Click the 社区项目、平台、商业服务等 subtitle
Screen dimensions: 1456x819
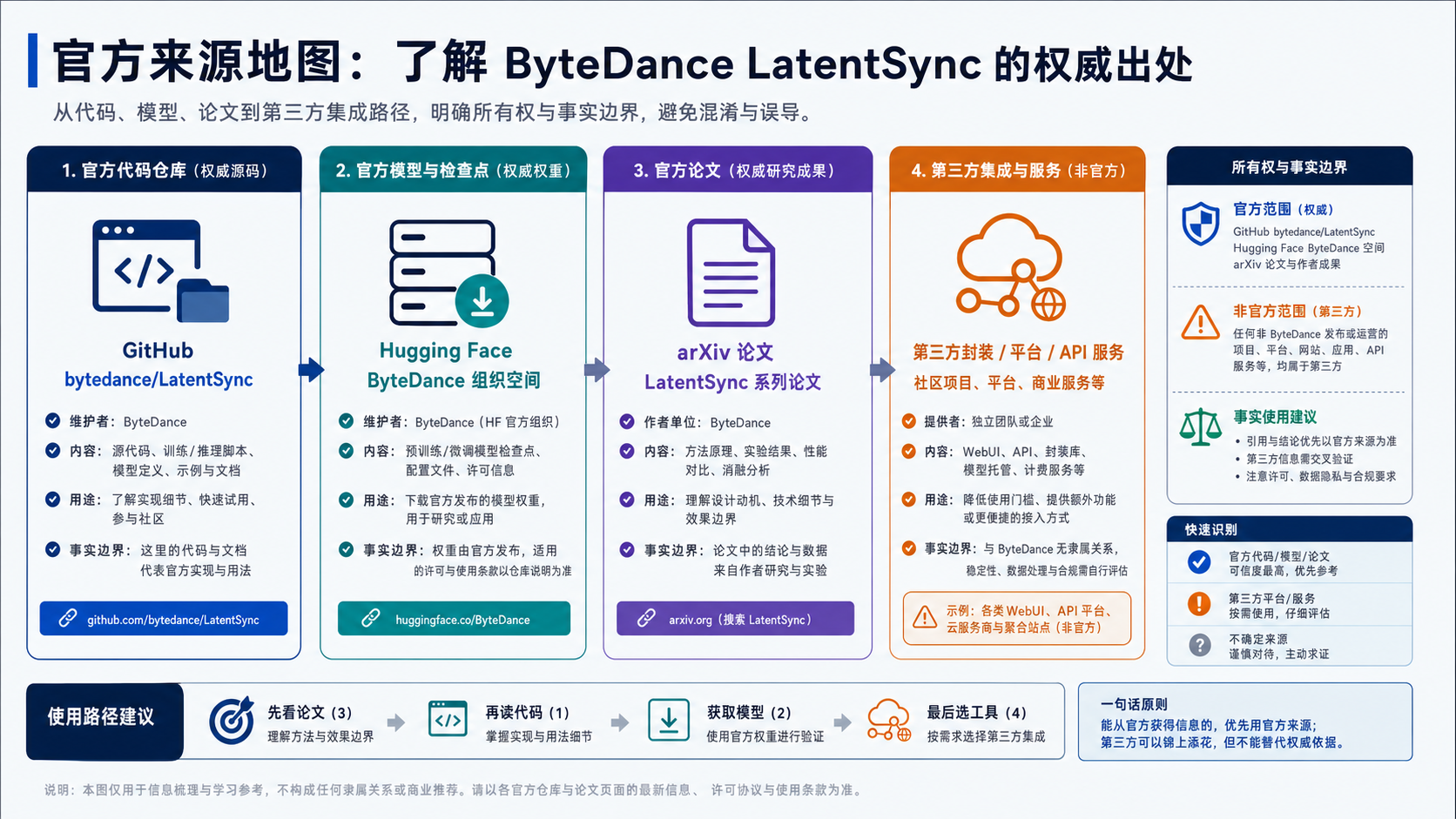(1008, 382)
